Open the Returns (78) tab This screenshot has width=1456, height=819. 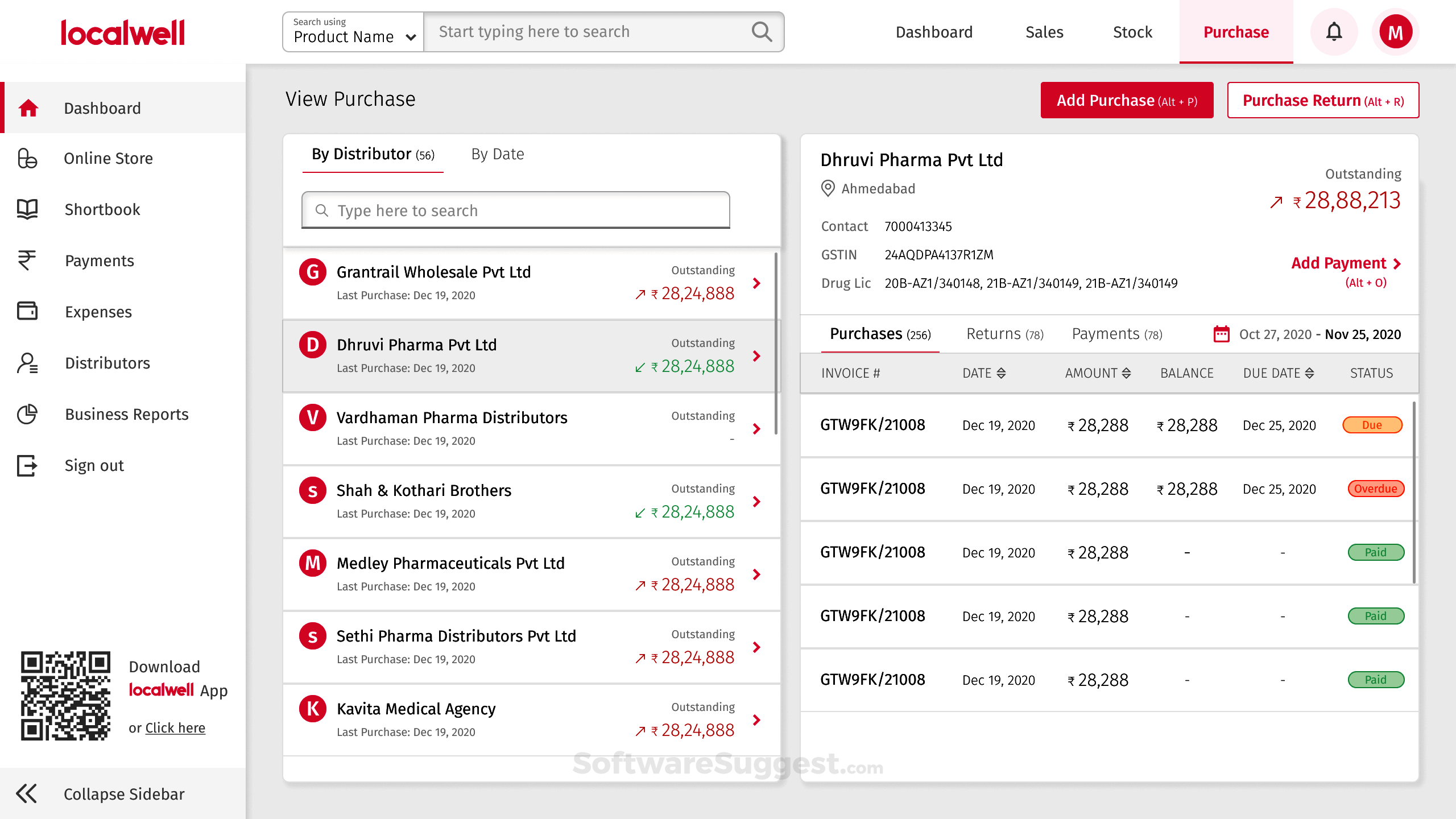(1004, 334)
